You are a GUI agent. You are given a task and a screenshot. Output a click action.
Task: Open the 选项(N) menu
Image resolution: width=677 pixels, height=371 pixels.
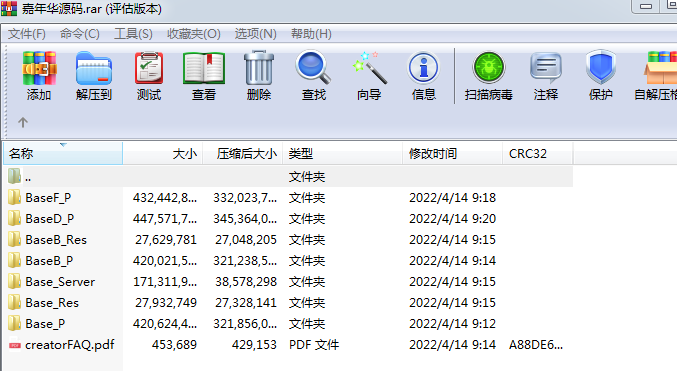click(256, 34)
